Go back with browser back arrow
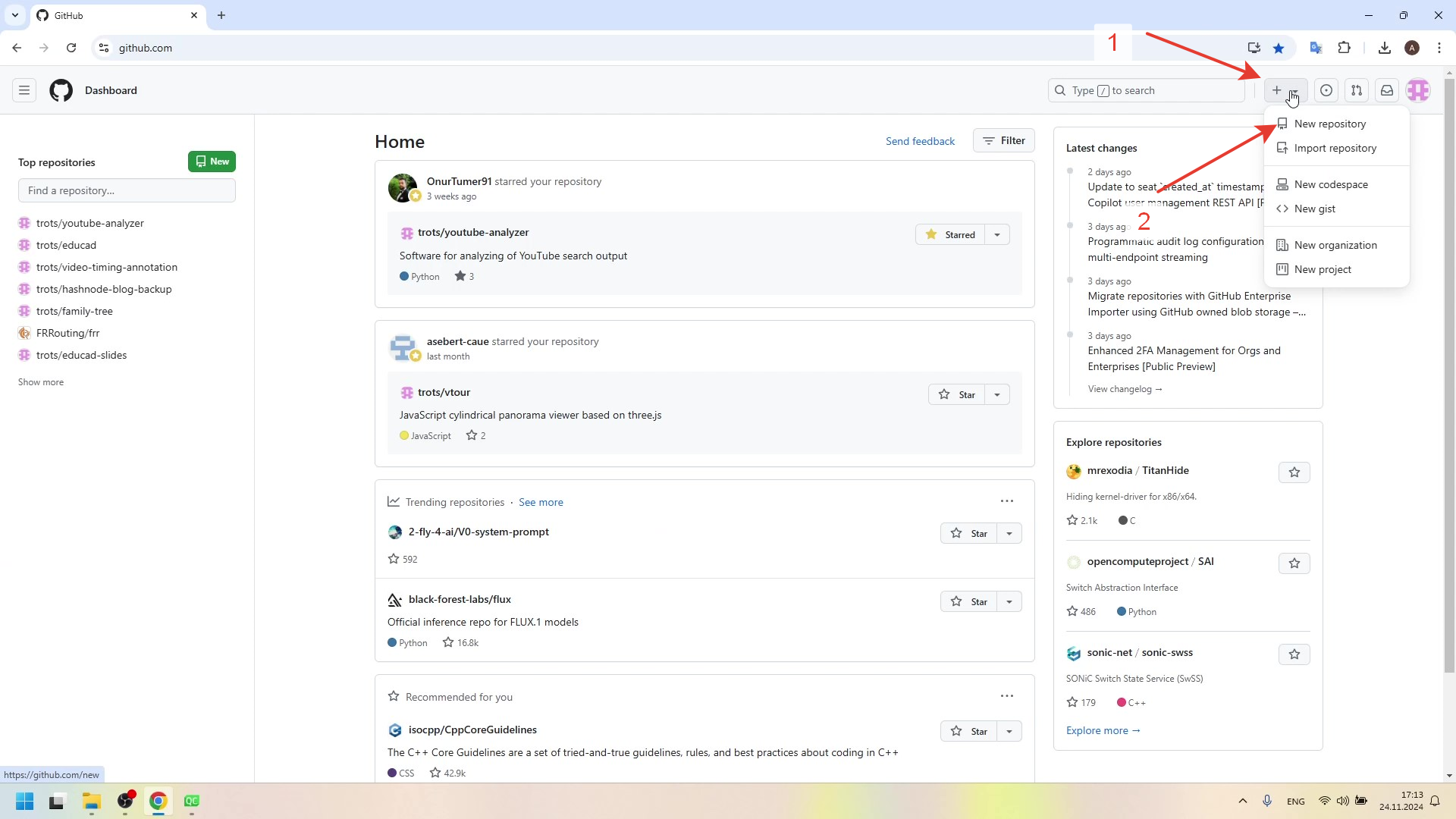The height and width of the screenshot is (819, 1456). coord(17,48)
